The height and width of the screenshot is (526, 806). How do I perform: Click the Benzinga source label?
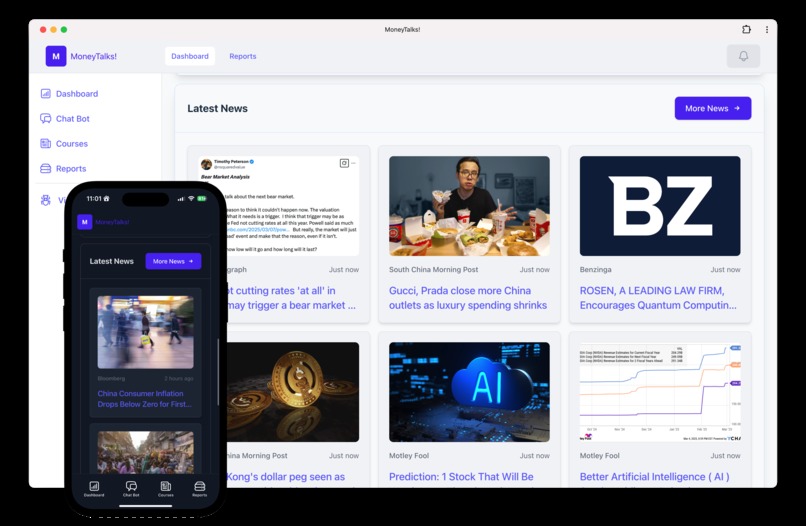pyautogui.click(x=595, y=269)
